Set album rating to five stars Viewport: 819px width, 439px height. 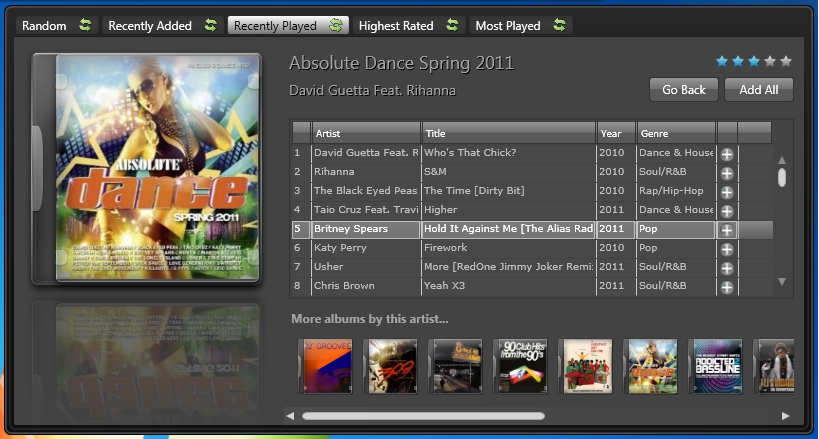[786, 61]
